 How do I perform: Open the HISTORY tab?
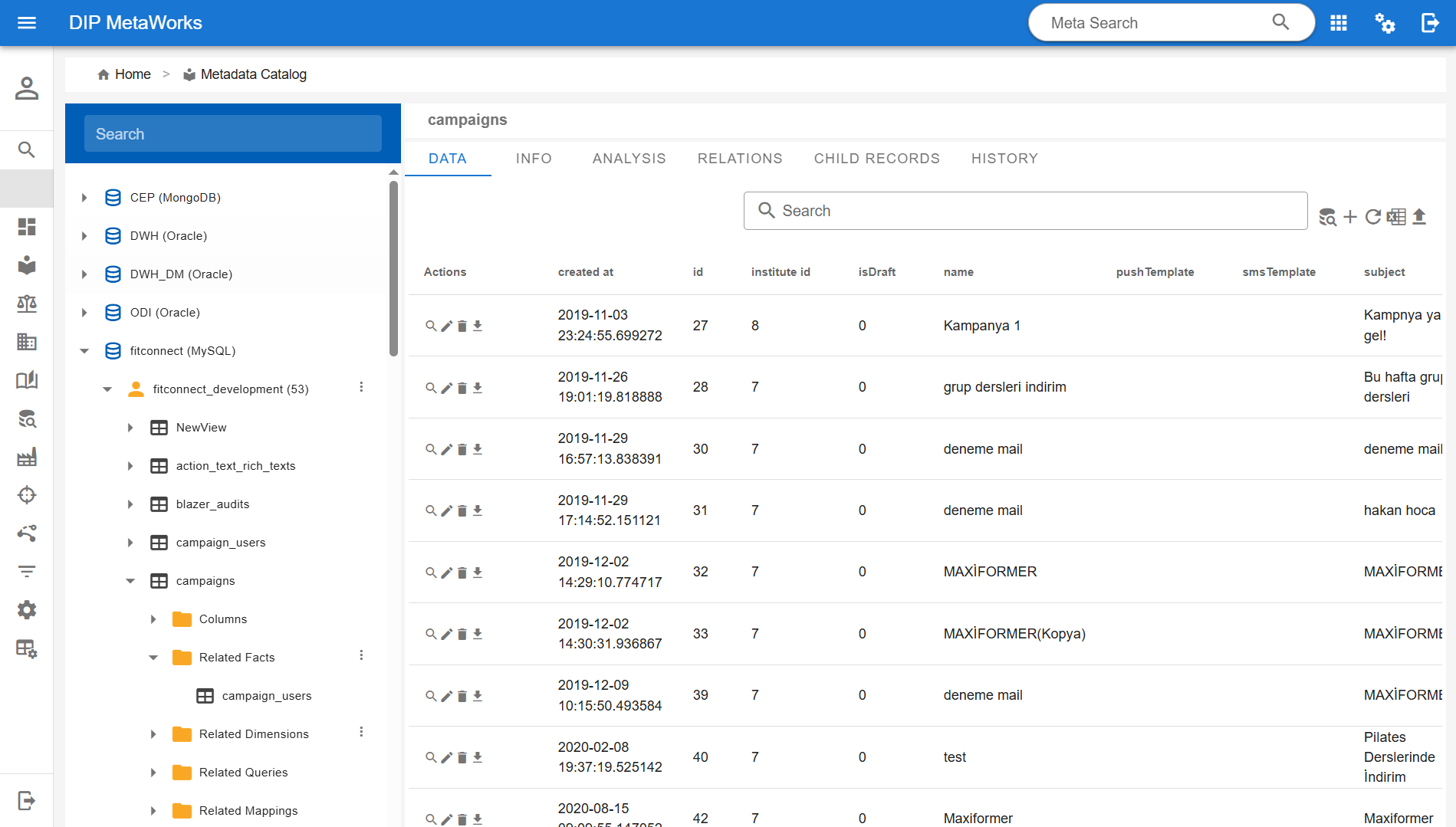tap(1004, 159)
